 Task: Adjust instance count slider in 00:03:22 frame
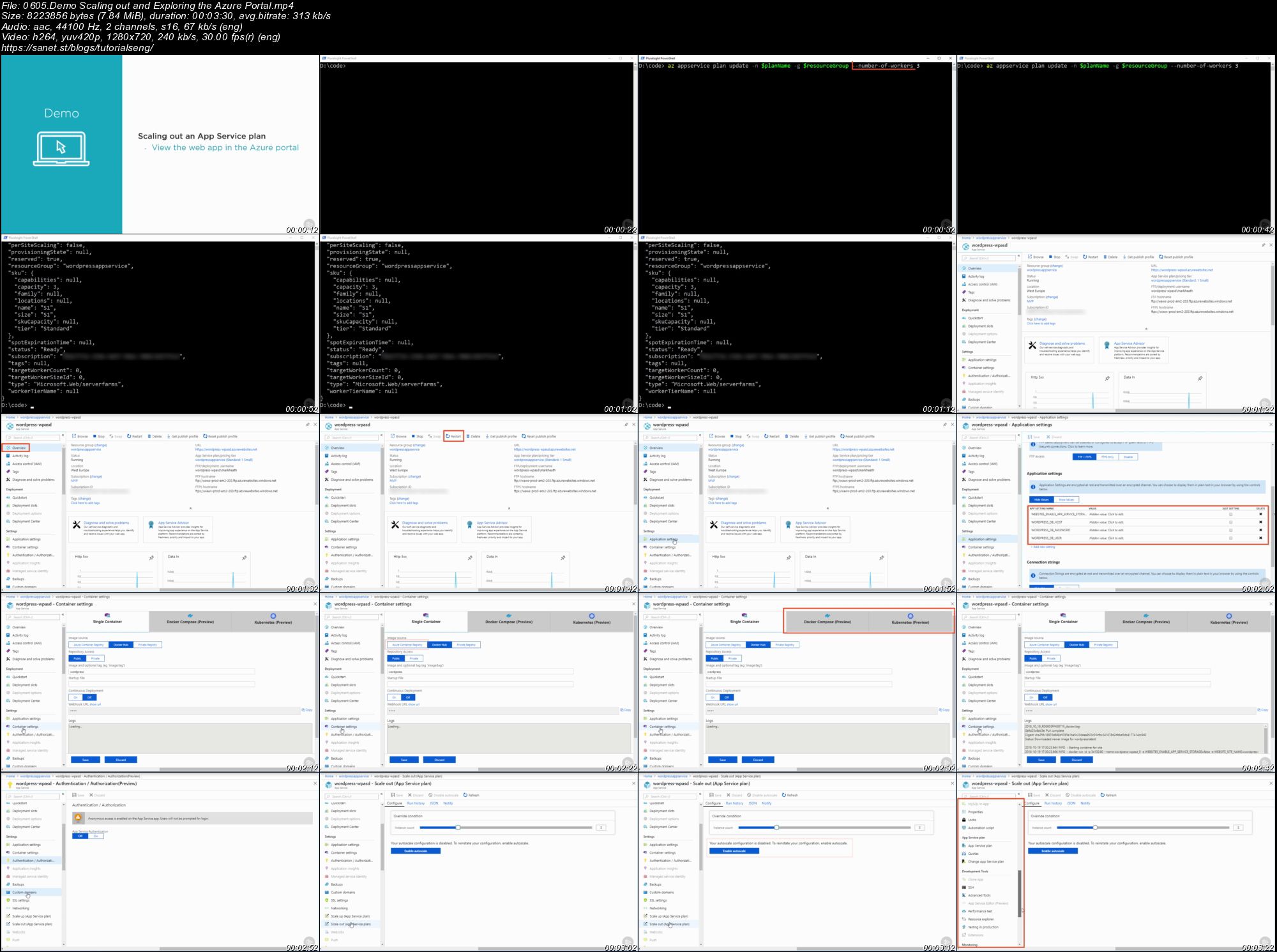[x=1095, y=827]
